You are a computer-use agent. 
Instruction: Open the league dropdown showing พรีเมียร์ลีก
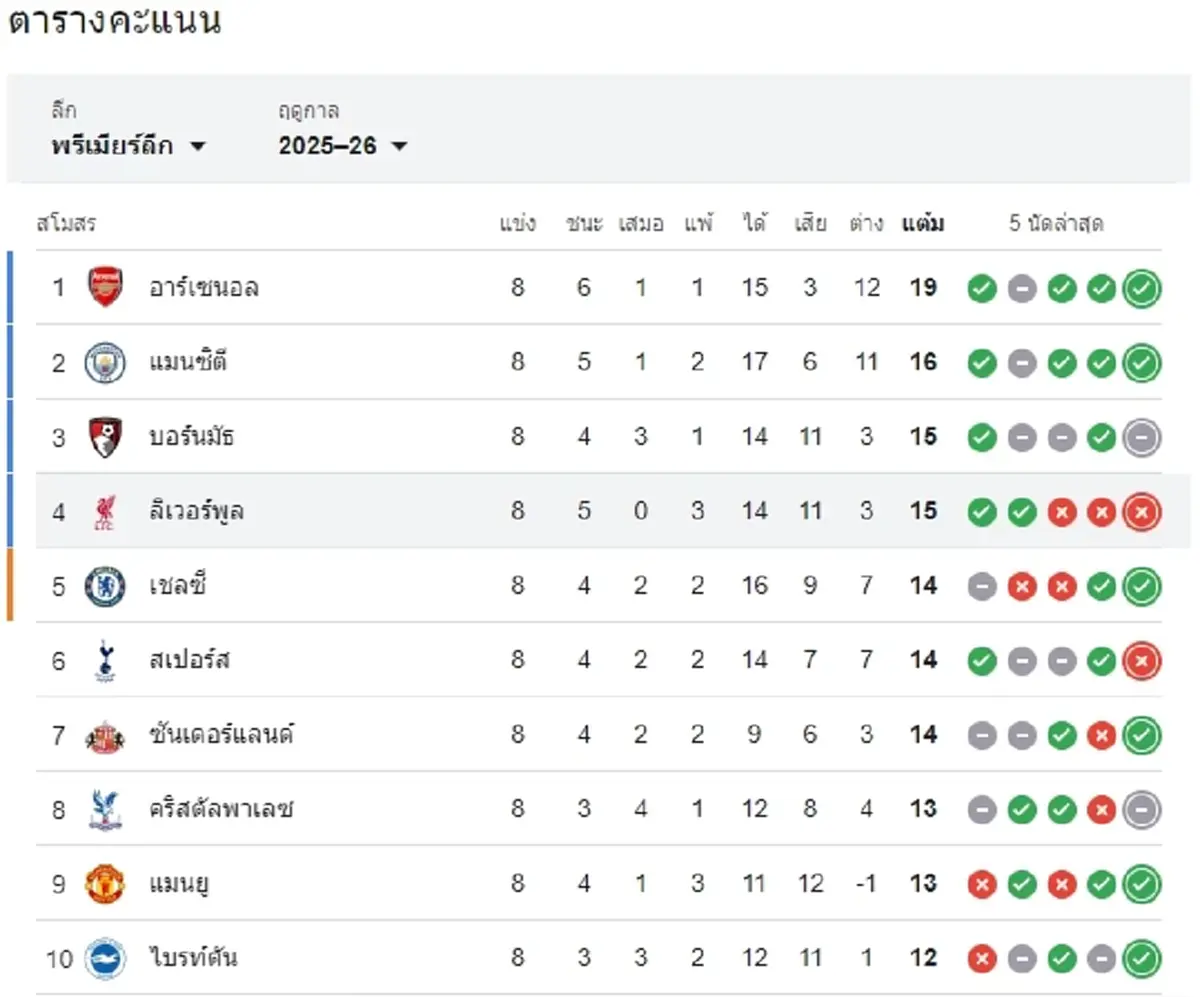[128, 146]
